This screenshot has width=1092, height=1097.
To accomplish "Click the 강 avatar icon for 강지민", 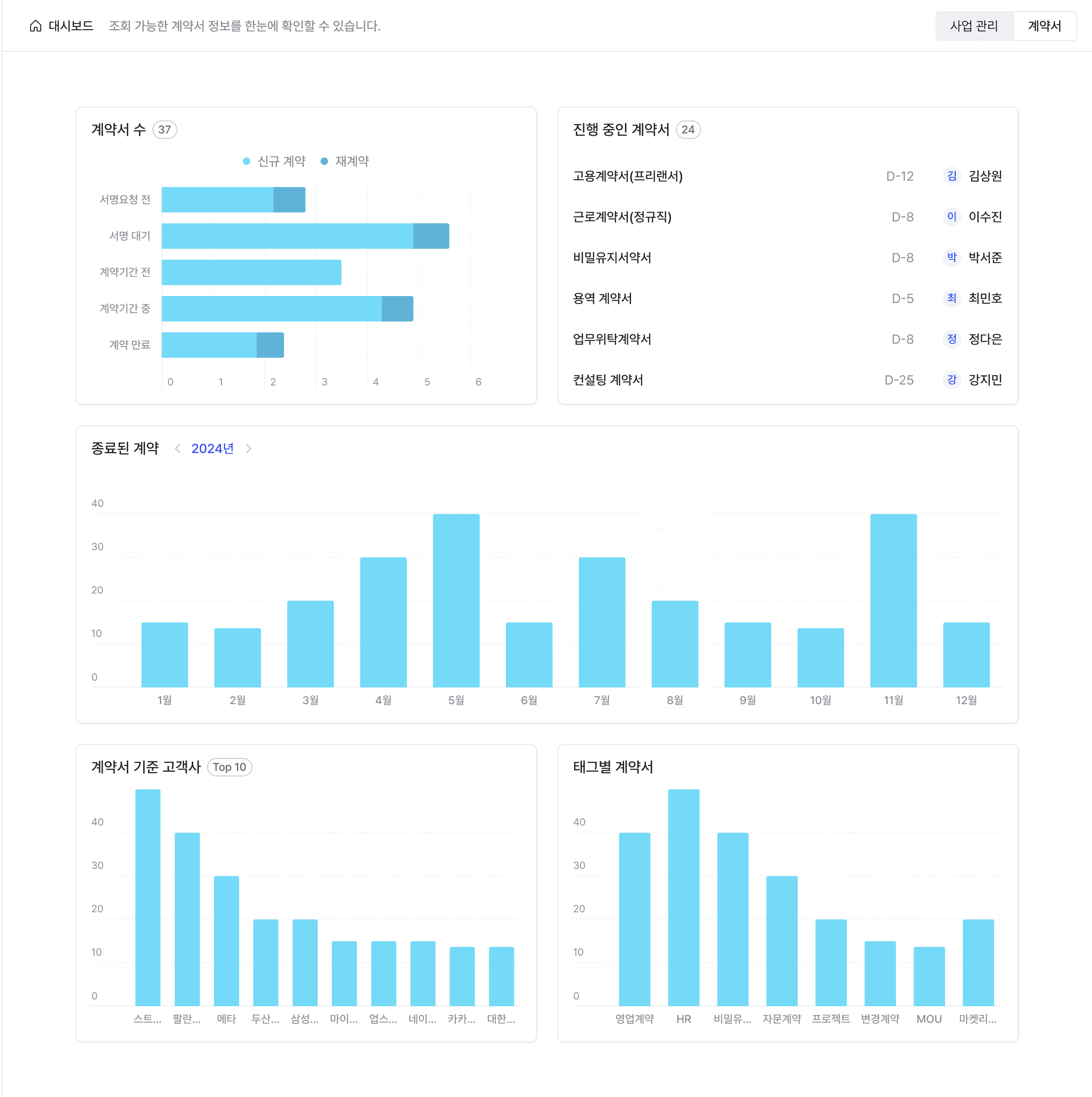I will [x=952, y=380].
